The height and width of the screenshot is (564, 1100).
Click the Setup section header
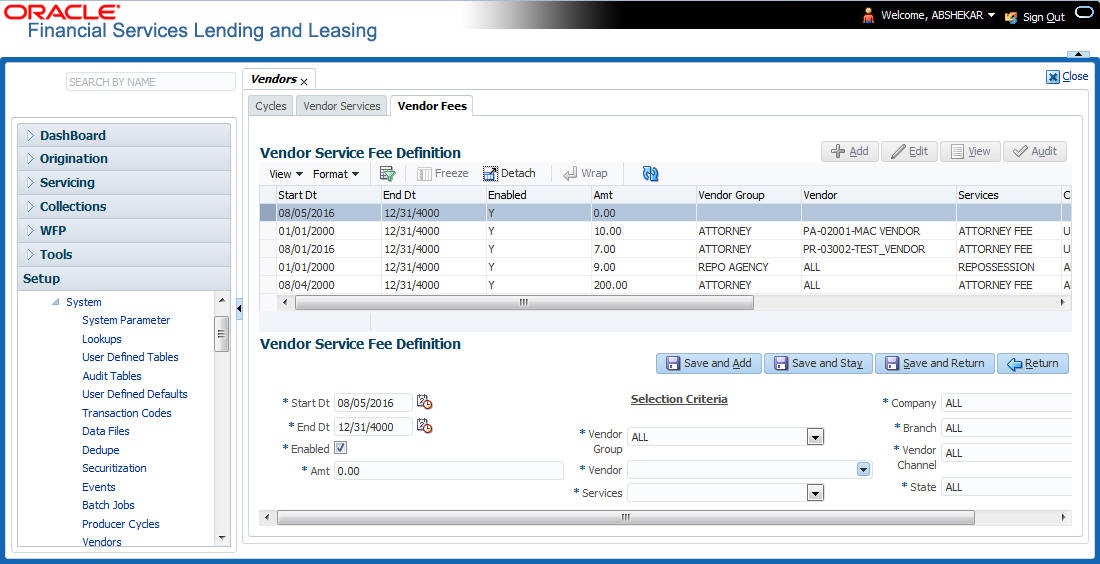(124, 278)
